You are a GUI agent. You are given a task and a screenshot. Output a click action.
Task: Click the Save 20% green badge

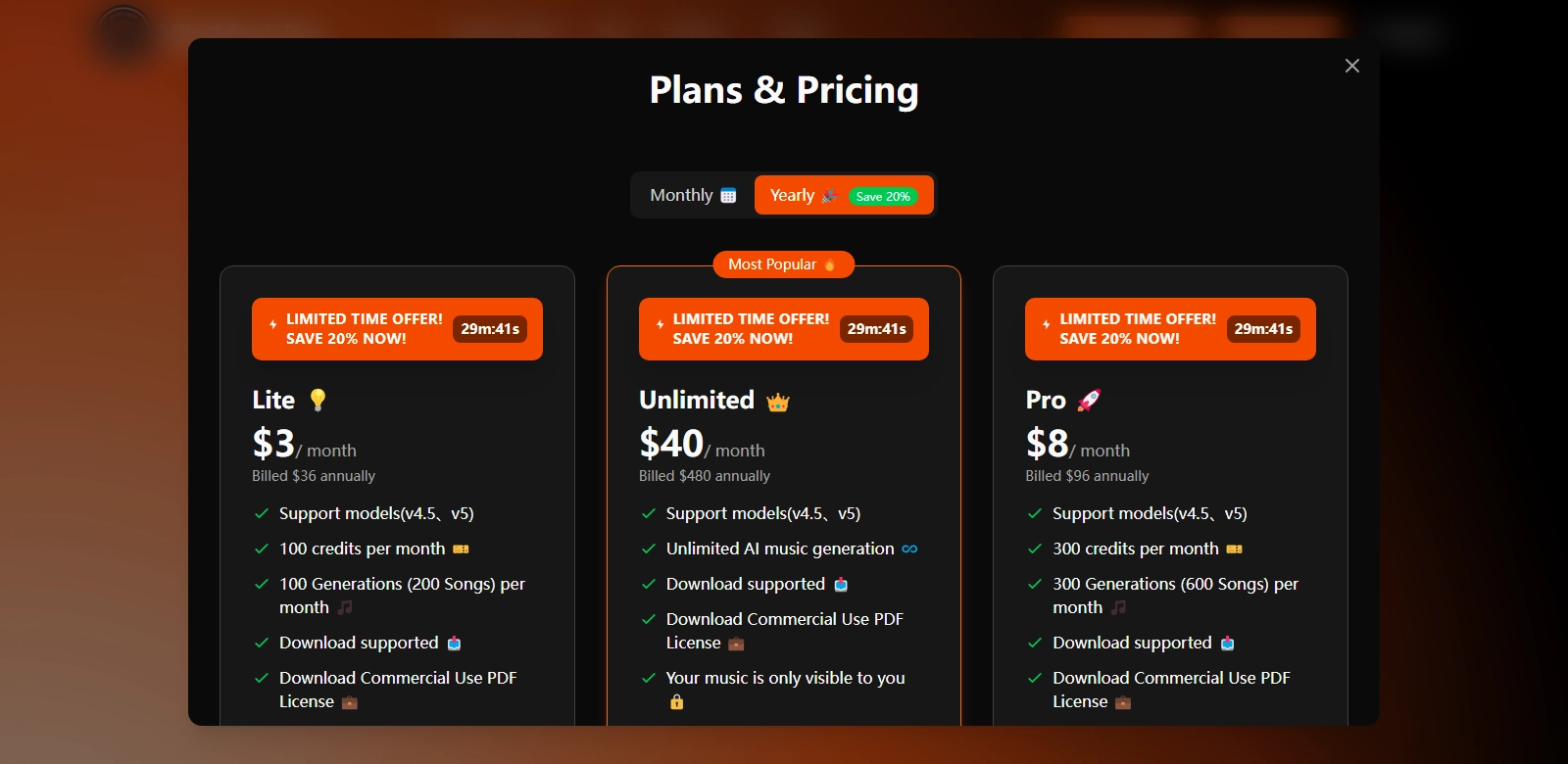(883, 196)
